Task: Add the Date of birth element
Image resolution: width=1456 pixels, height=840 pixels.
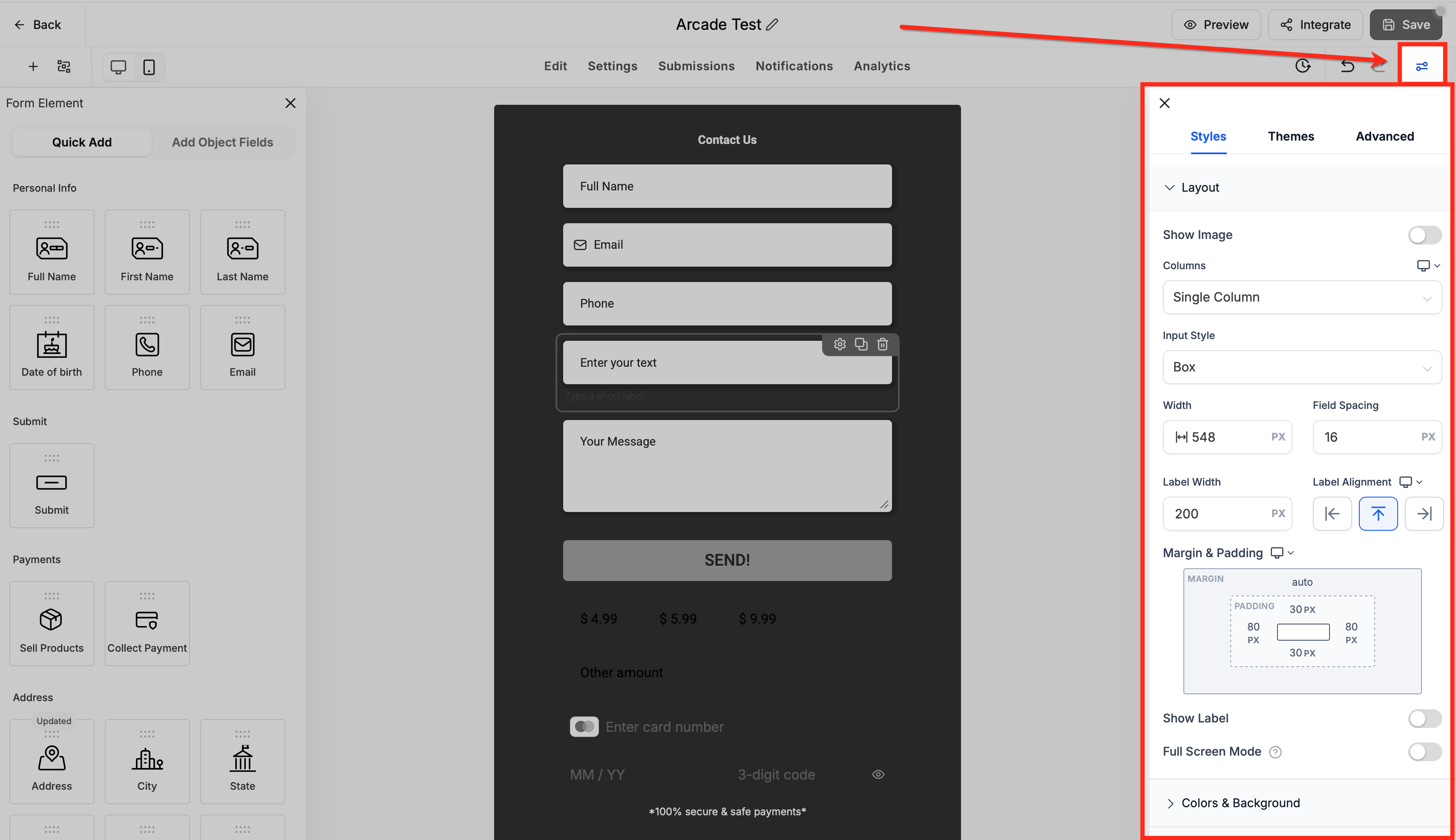Action: coord(52,348)
